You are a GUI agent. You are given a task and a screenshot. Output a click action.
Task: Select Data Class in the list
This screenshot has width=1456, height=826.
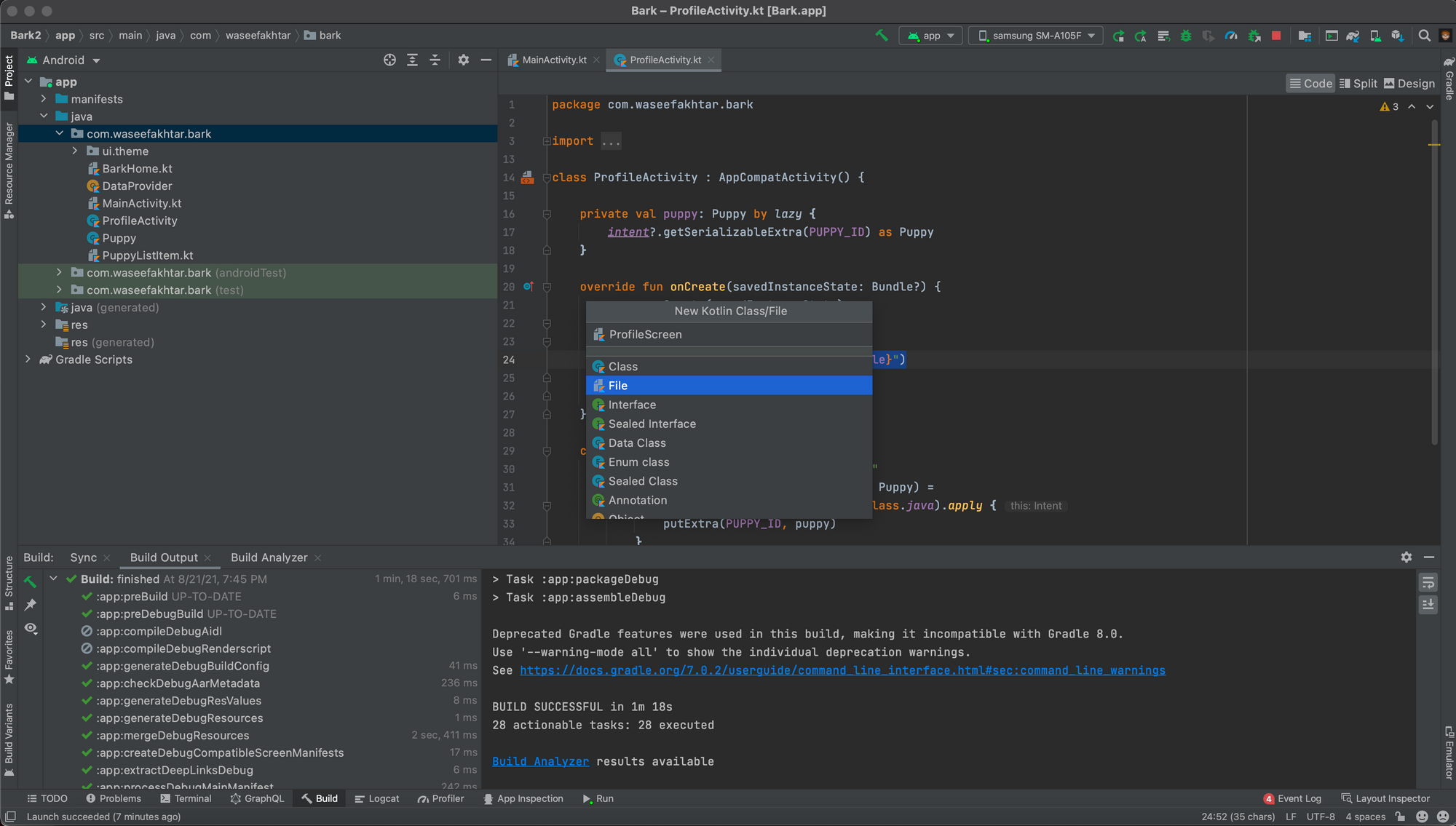pyautogui.click(x=637, y=442)
